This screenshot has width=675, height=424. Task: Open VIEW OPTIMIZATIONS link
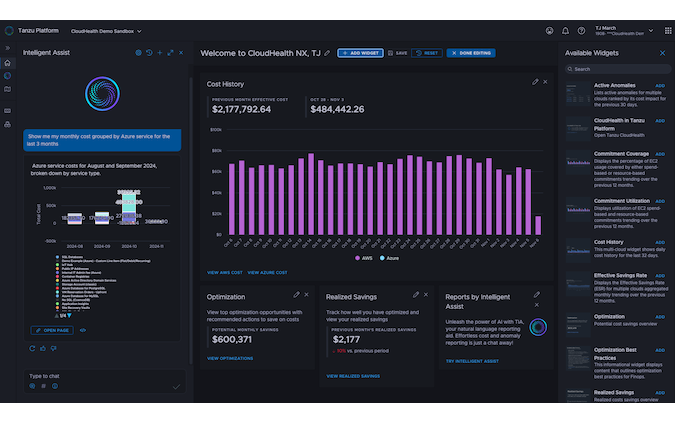point(230,358)
